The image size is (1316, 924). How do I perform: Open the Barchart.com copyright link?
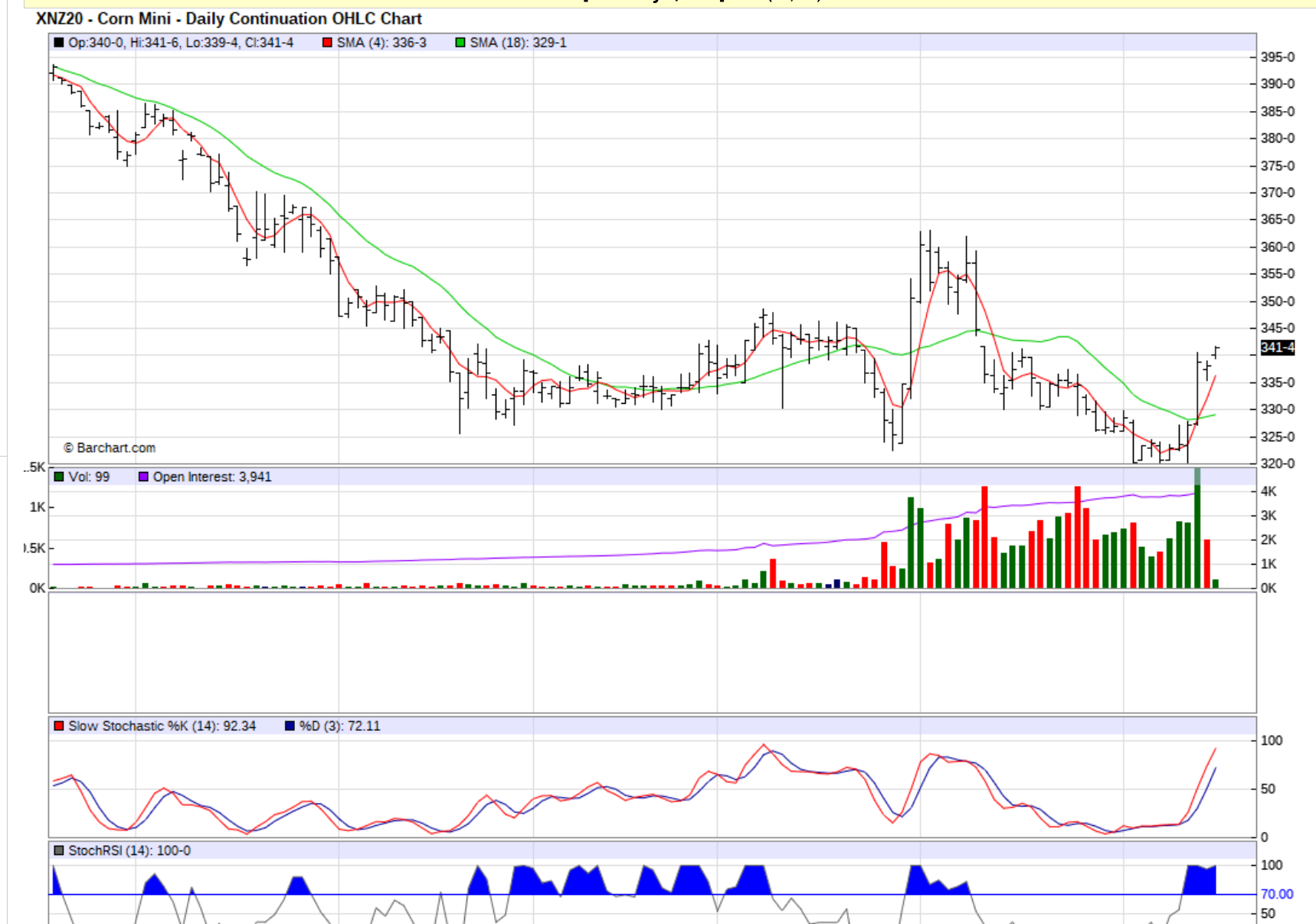pos(110,447)
